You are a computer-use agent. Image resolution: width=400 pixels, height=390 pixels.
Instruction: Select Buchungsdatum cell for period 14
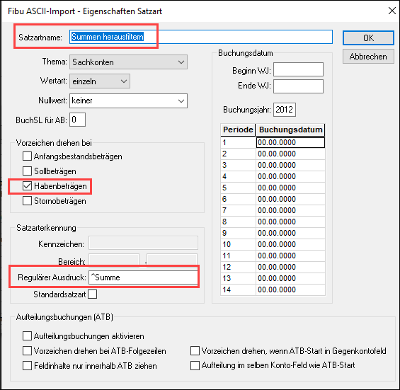pyautogui.click(x=290, y=290)
